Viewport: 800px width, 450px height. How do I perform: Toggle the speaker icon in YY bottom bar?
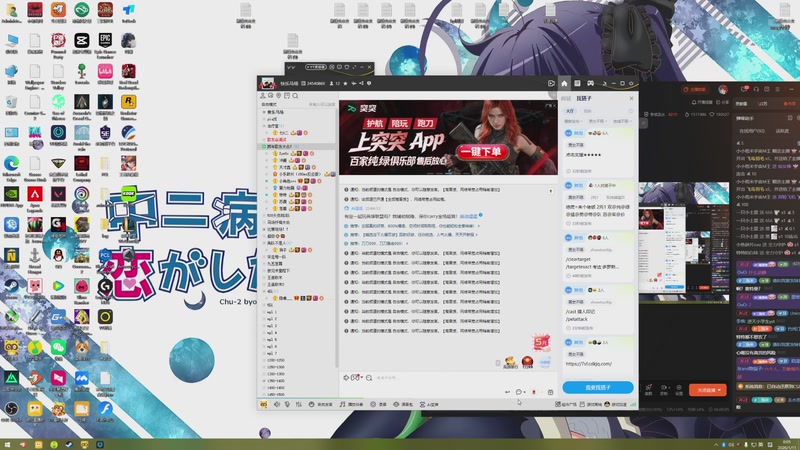(x=277, y=404)
